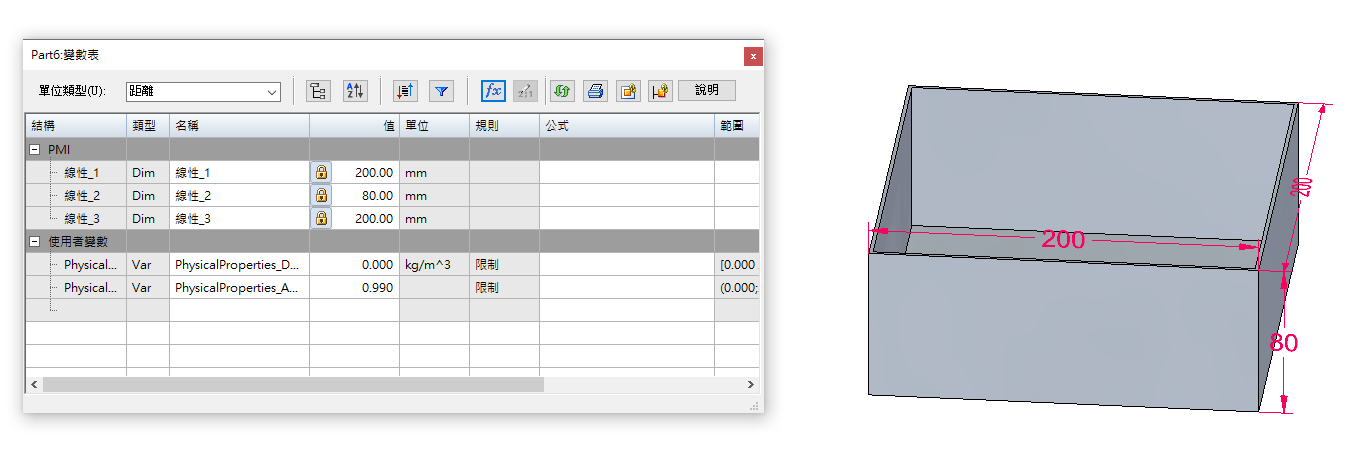Viewport: 1370px width, 471px height.
Task: Collapse the 使用者變數 group
Action: 35,241
